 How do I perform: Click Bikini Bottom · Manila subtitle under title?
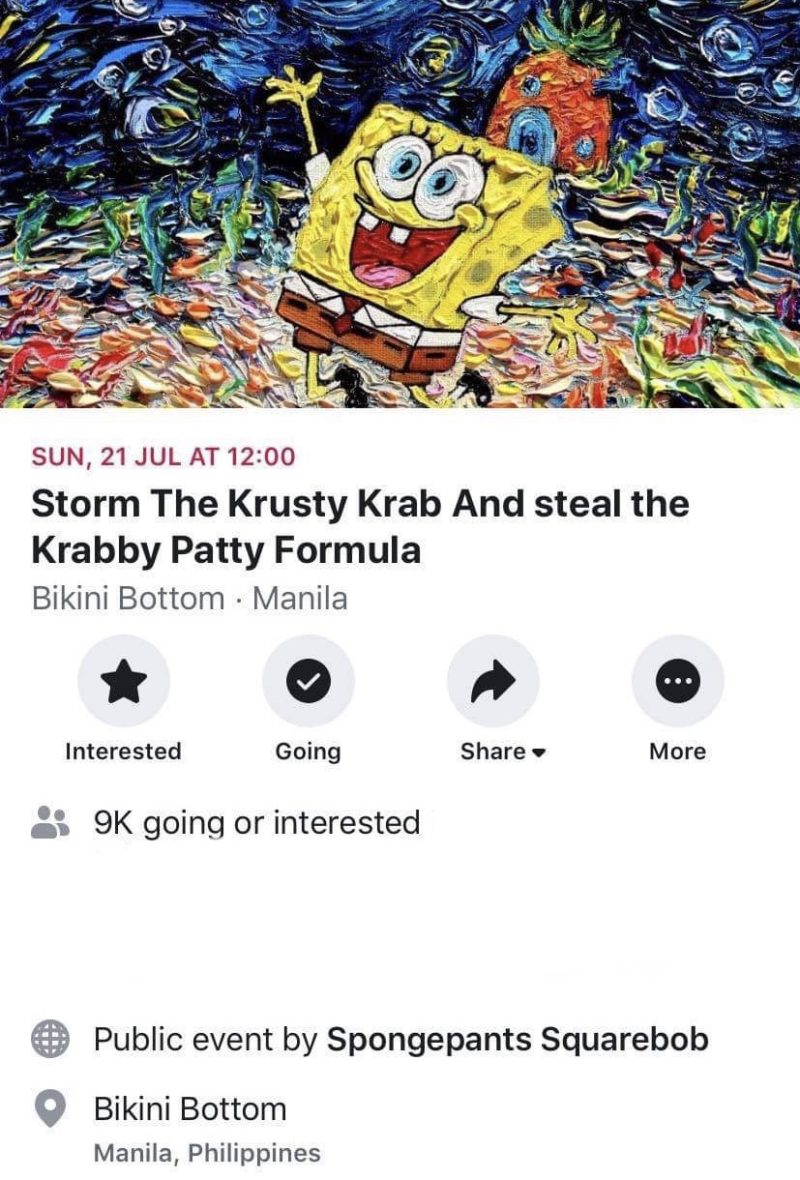(190, 599)
